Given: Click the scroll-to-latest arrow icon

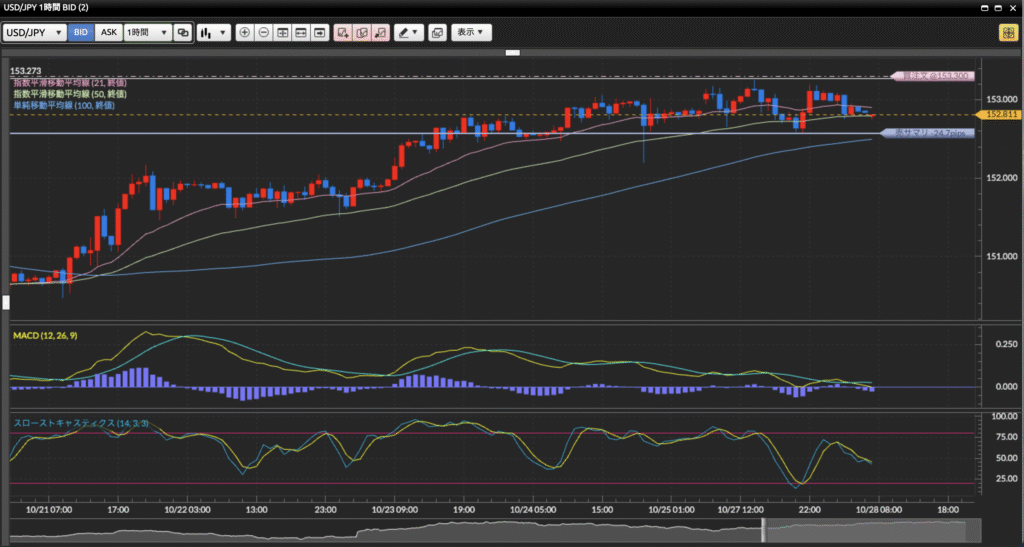Looking at the screenshot, I should click(320, 32).
